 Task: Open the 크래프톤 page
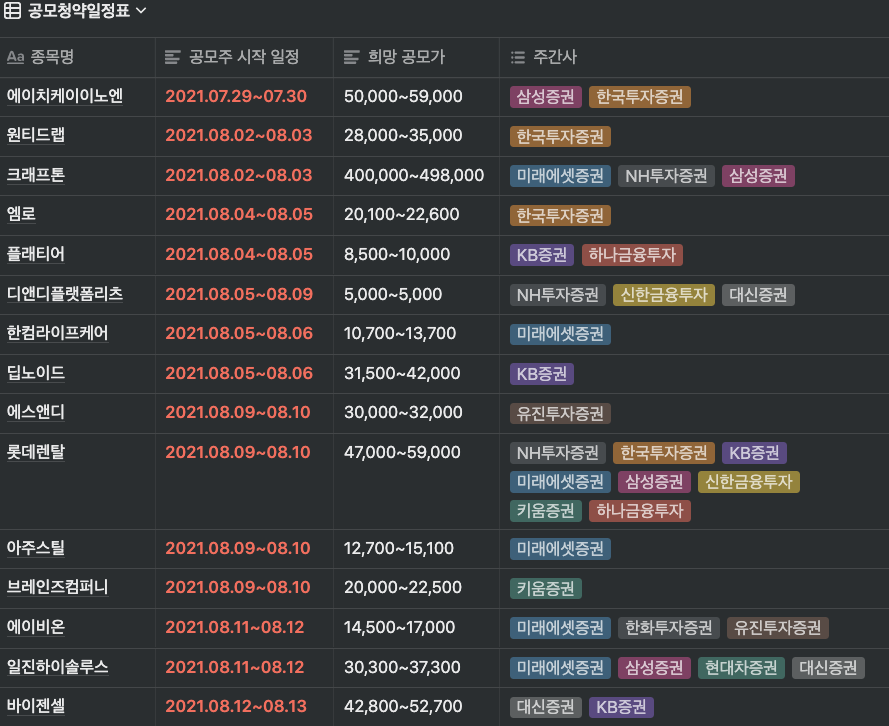click(36, 175)
